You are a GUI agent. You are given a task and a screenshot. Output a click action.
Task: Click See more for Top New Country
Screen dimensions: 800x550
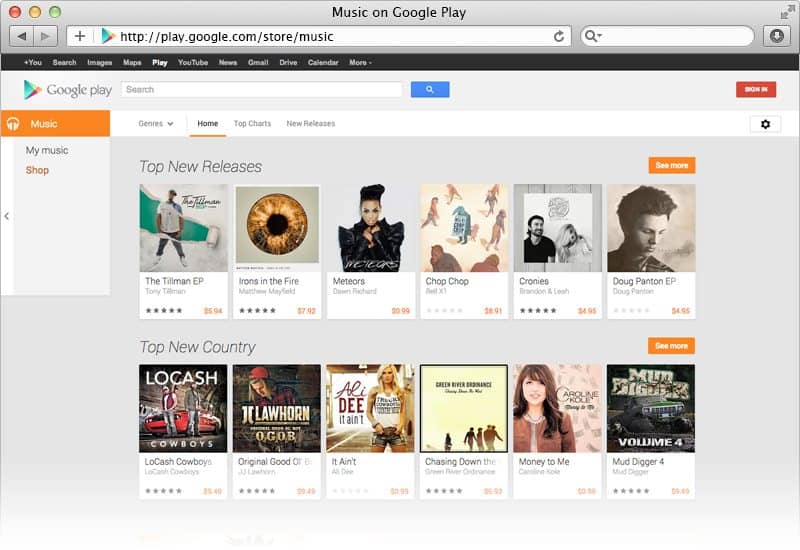[671, 346]
